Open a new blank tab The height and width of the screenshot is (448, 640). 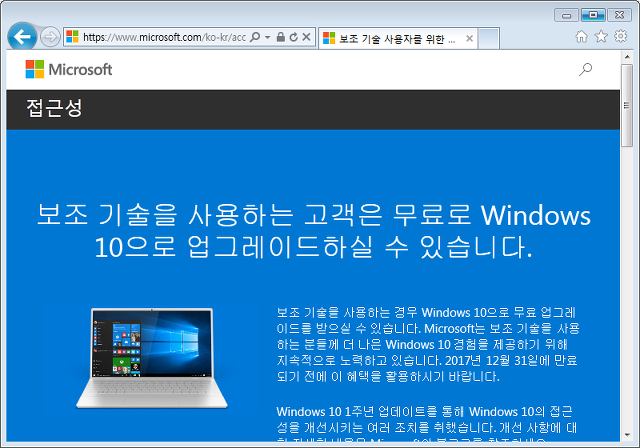point(489,39)
